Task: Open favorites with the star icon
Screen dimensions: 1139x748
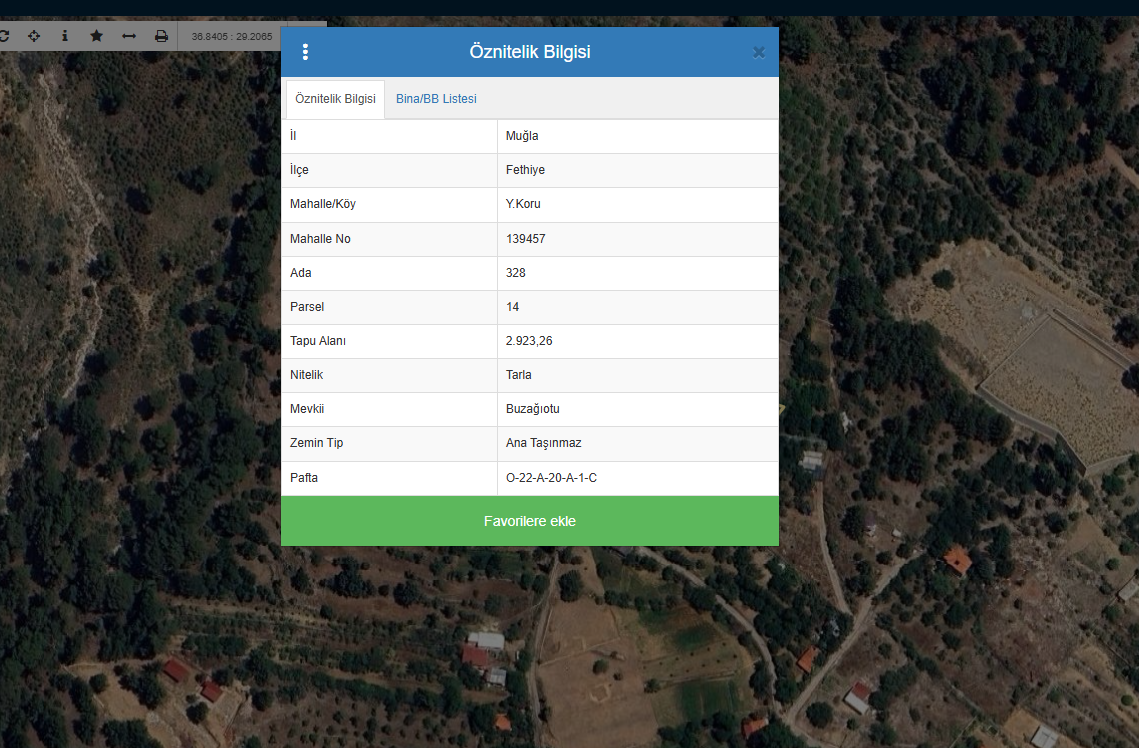Action: tap(96, 36)
